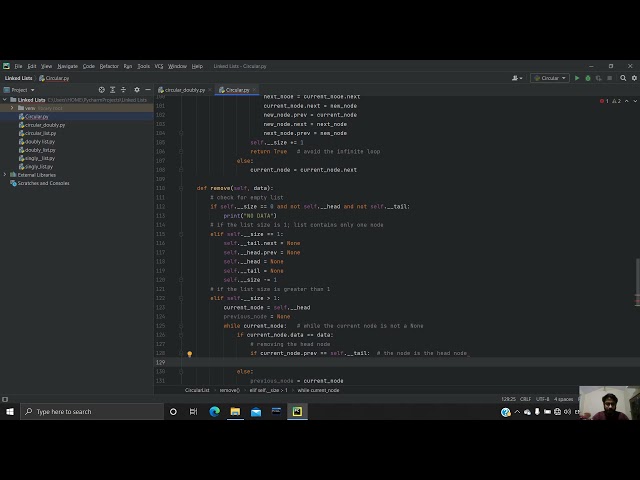The width and height of the screenshot is (640, 480).
Task: Click the grey Stop button in toolbar
Action: click(x=609, y=78)
